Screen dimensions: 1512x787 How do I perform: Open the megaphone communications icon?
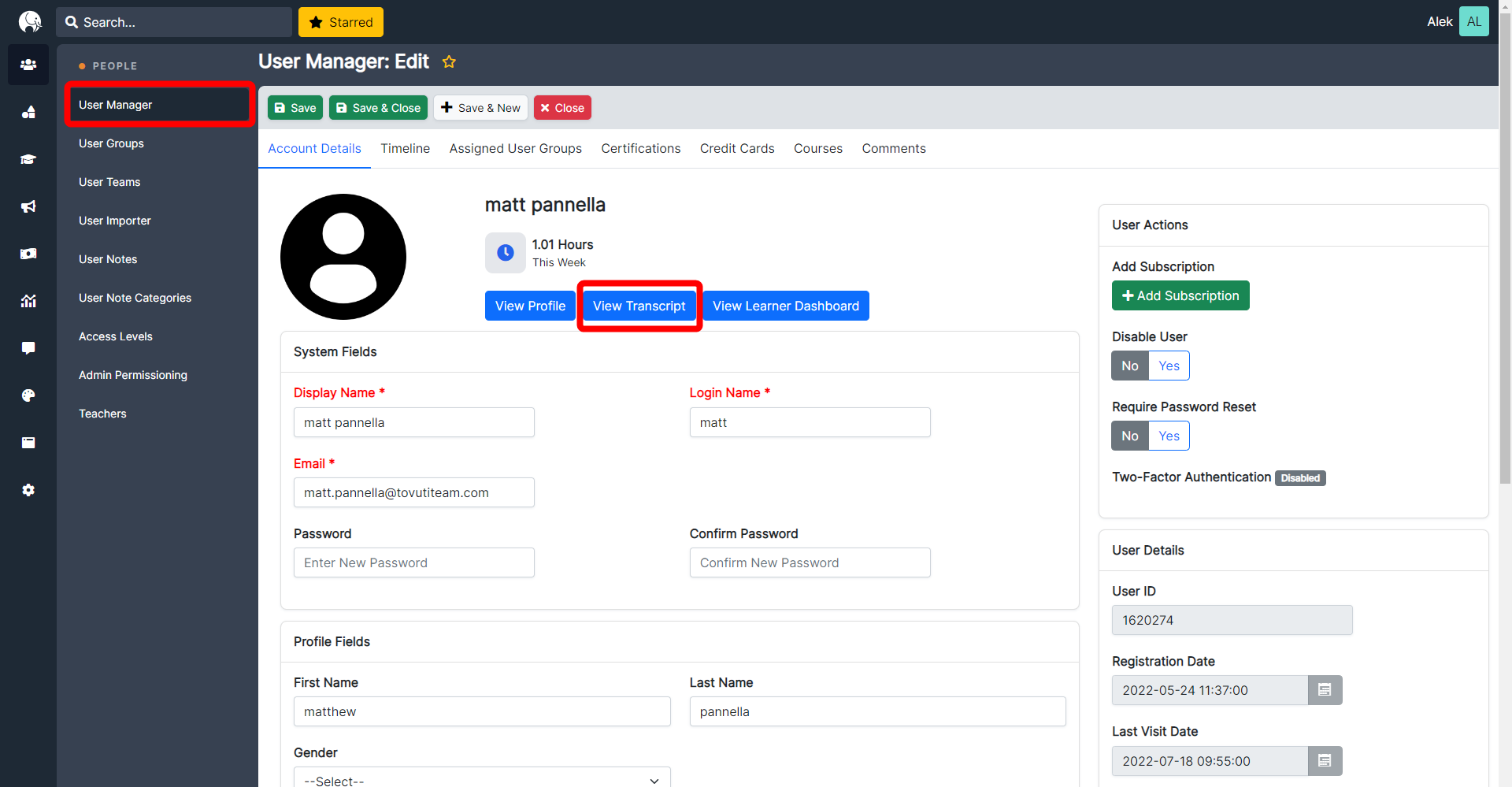tap(28, 206)
